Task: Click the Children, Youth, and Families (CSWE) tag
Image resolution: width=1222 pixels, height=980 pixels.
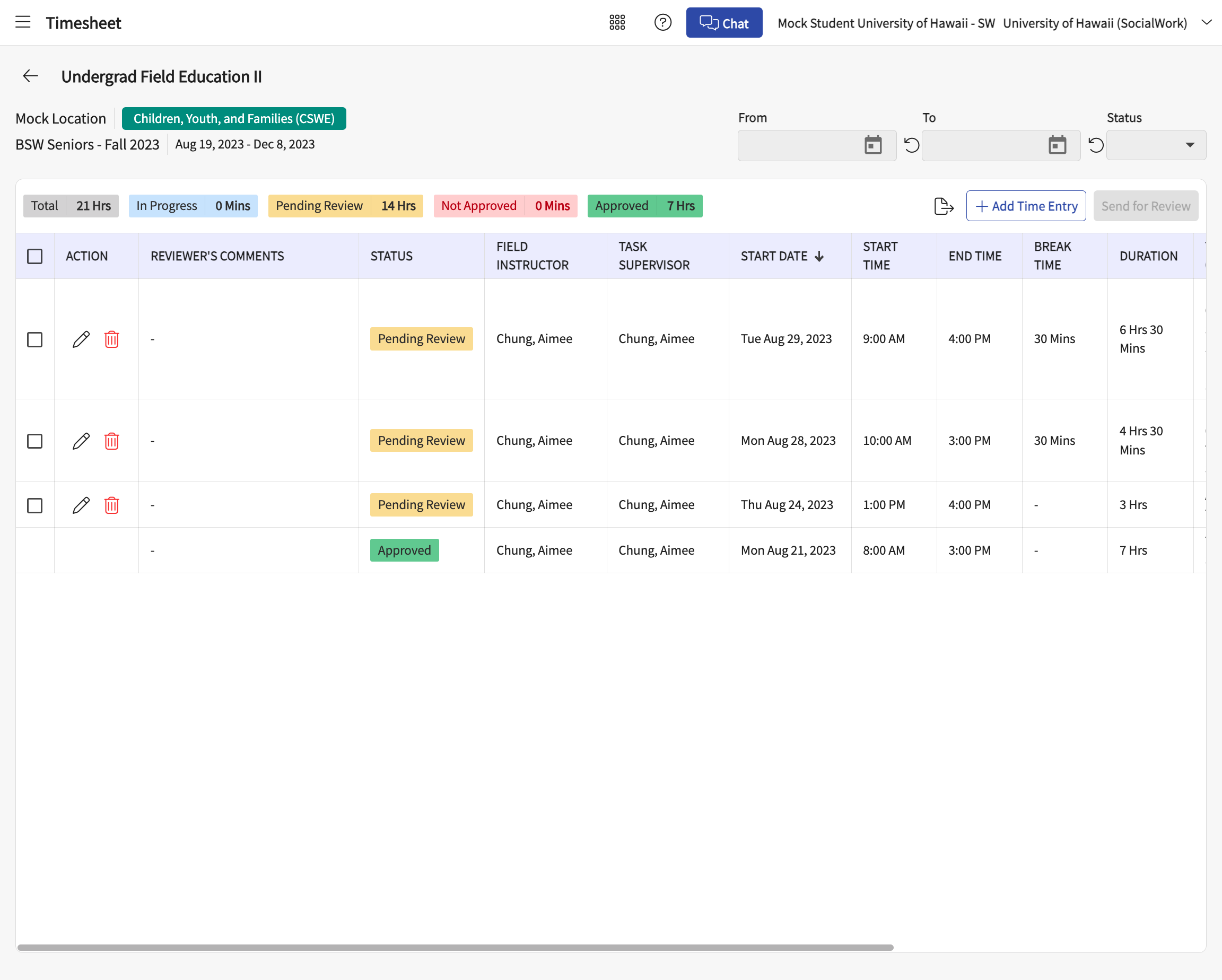Action: tap(234, 118)
